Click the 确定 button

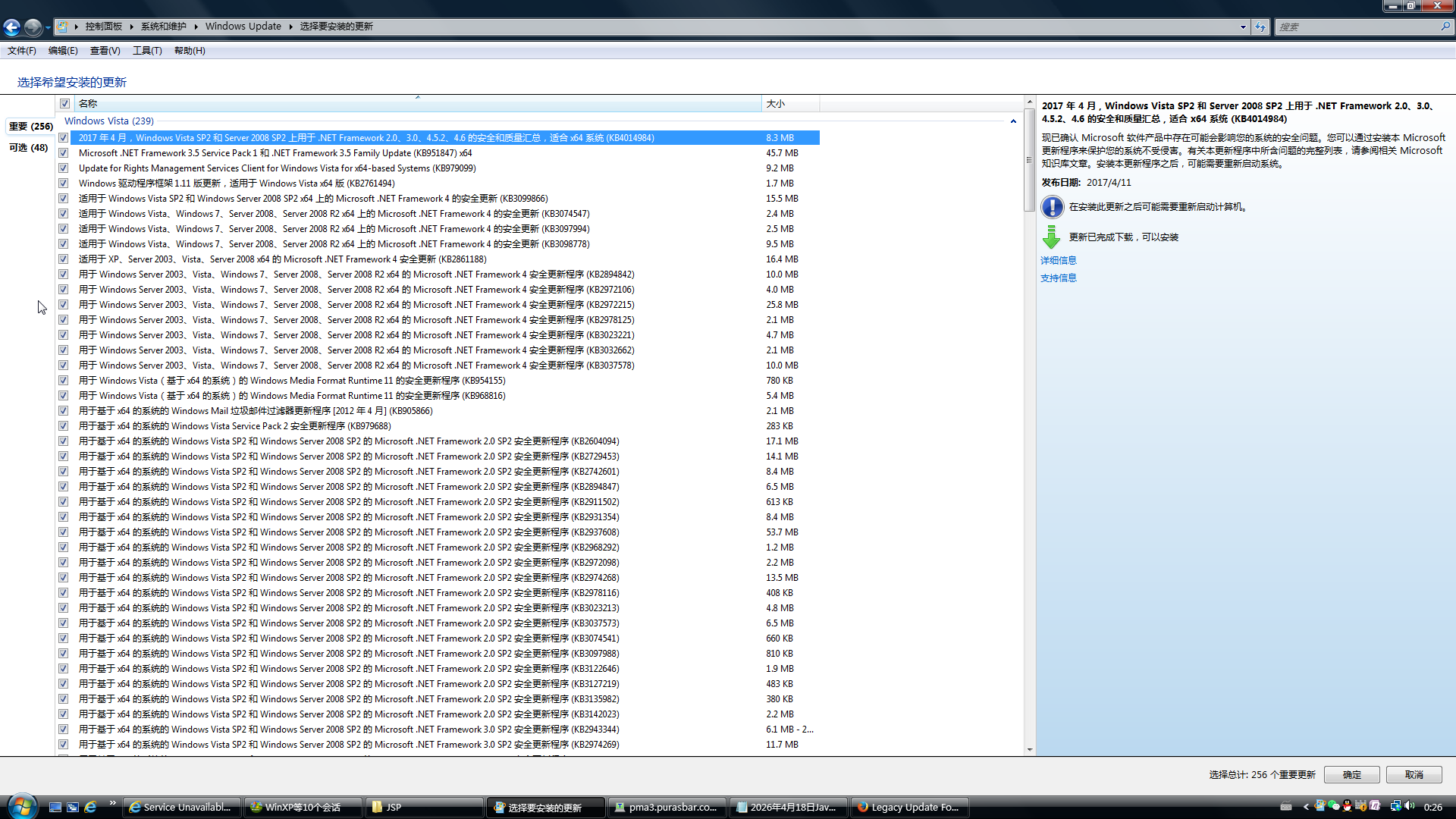click(1351, 774)
